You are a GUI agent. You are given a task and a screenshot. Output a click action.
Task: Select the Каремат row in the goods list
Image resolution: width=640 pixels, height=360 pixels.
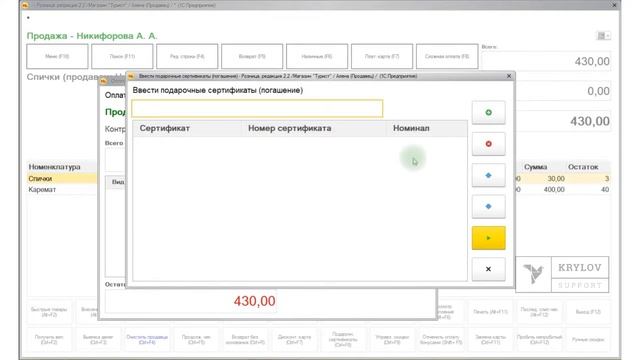(61, 189)
